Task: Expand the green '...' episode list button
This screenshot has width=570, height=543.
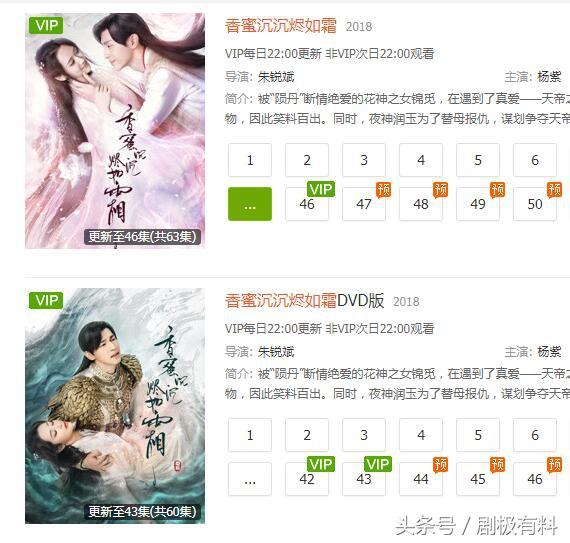Action: click(250, 204)
